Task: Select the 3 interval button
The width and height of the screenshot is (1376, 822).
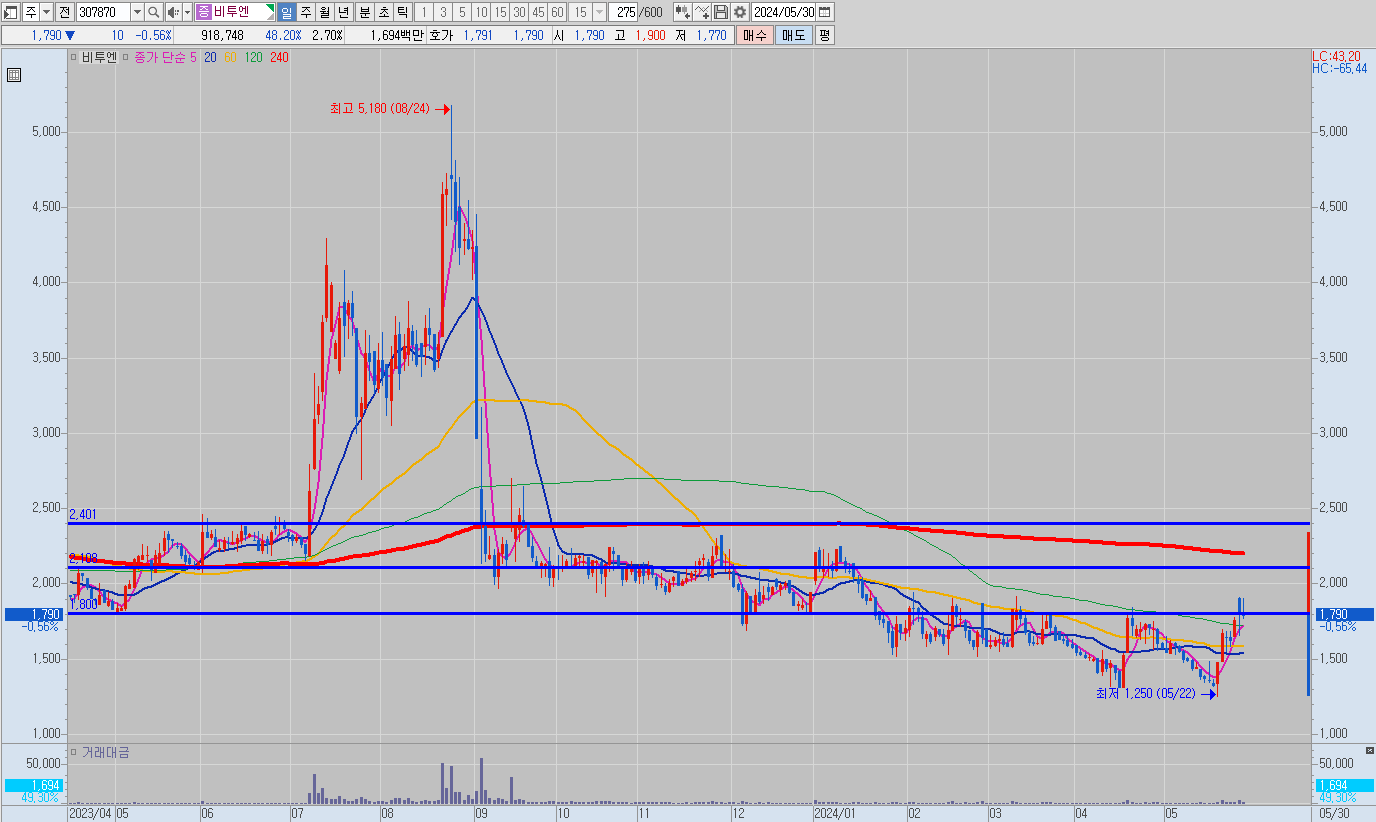Action: 442,12
